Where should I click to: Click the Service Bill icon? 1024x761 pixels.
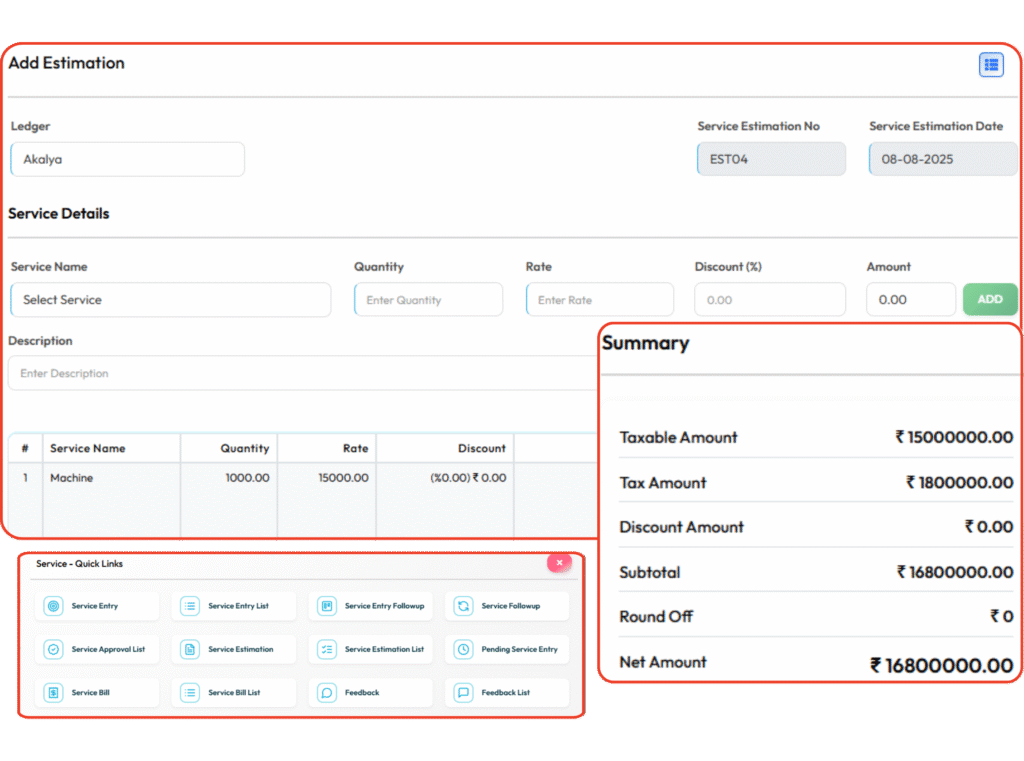[53, 692]
